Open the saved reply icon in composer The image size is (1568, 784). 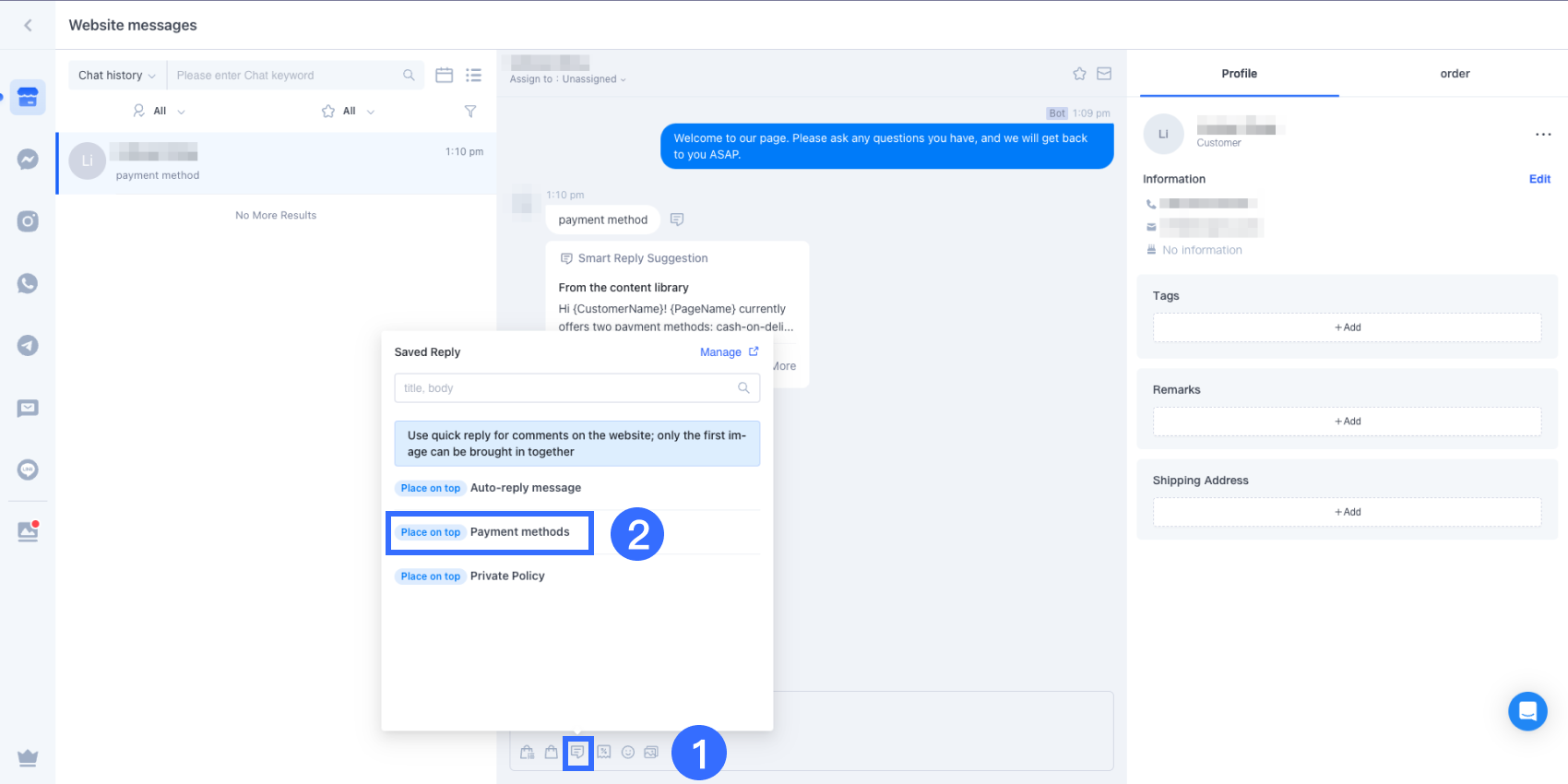tap(577, 752)
